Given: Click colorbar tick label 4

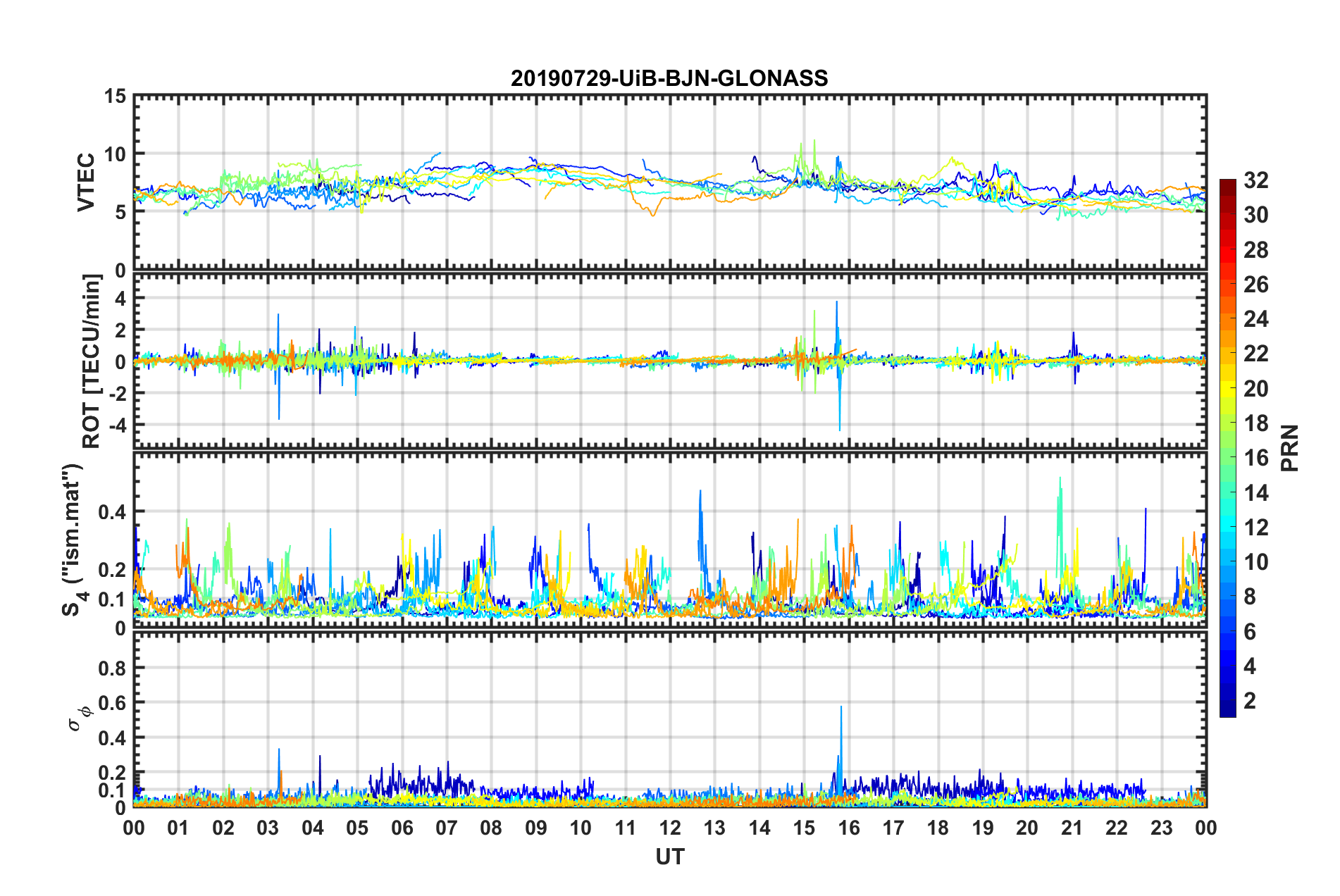Looking at the screenshot, I should point(1250,666).
